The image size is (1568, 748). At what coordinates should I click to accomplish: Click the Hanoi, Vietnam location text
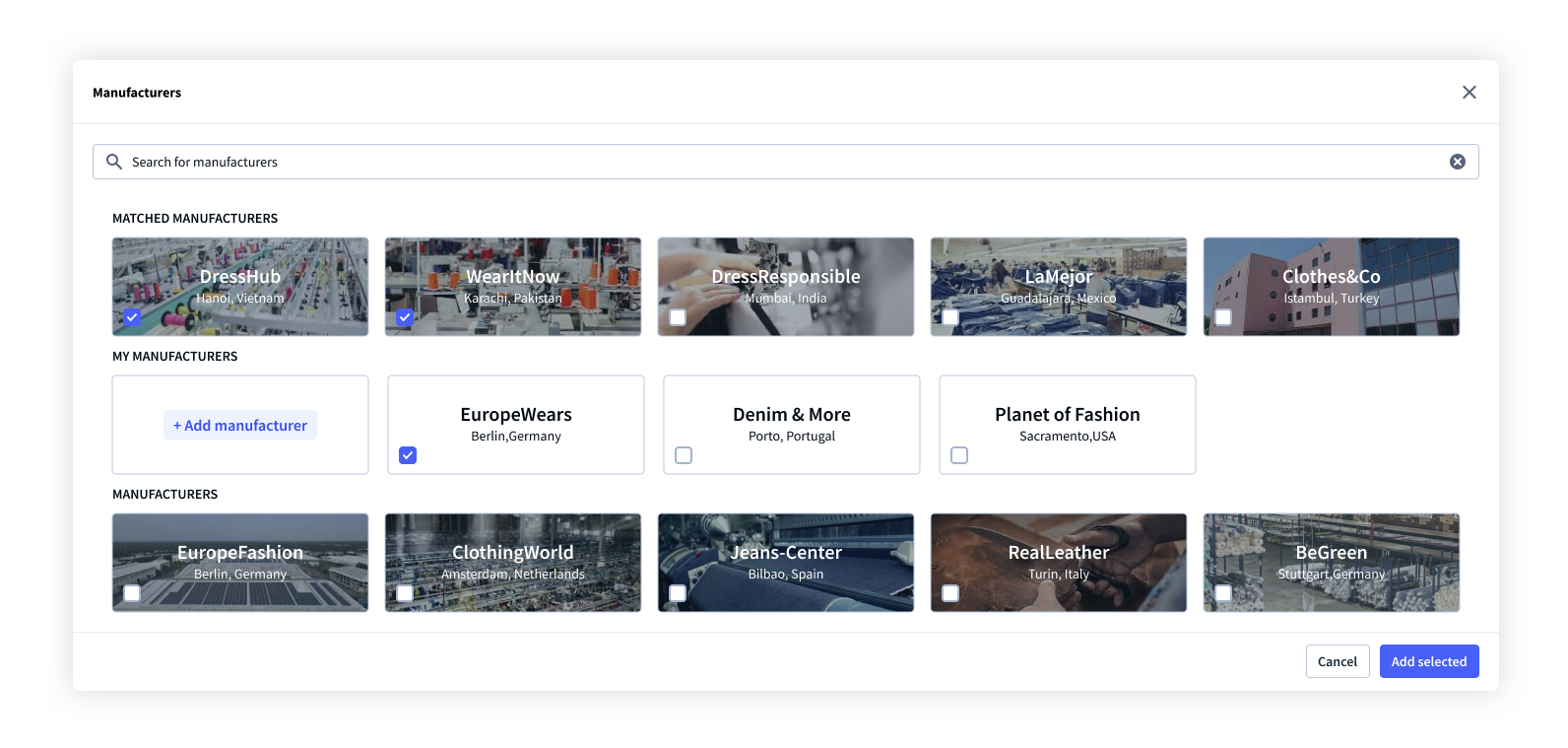pos(240,299)
